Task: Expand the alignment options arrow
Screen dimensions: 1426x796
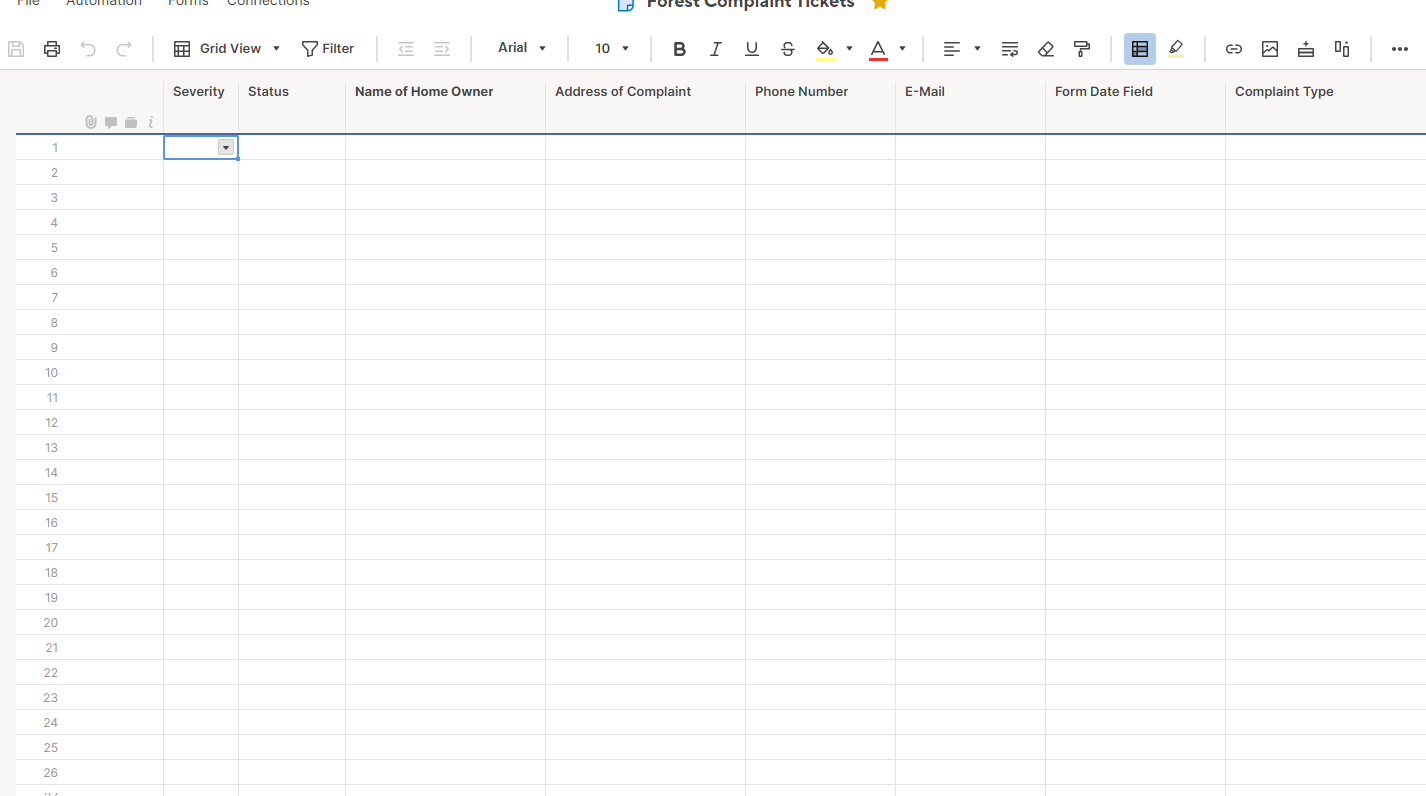Action: click(x=977, y=49)
